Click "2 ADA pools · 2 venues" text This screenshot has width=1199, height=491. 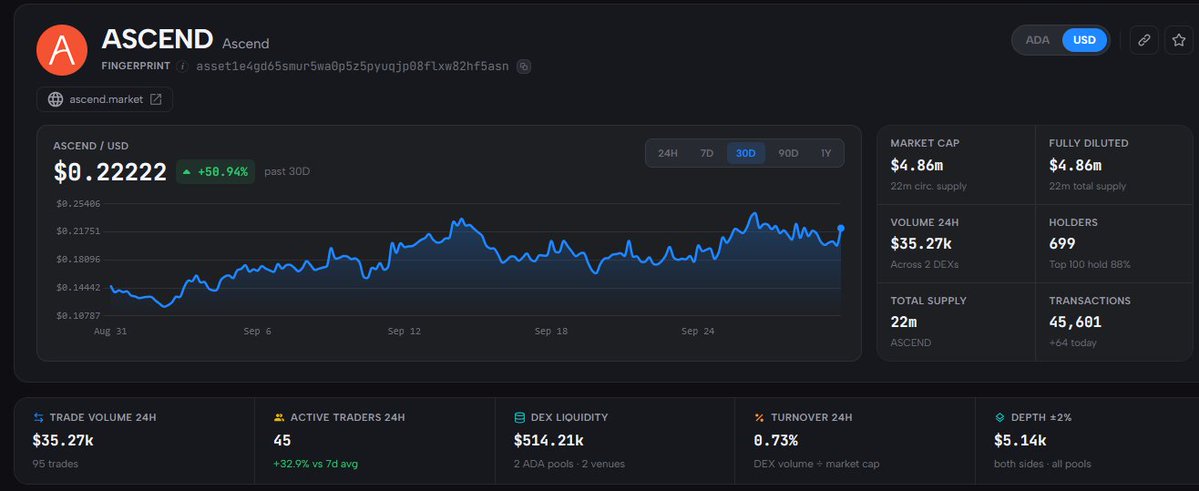(570, 463)
